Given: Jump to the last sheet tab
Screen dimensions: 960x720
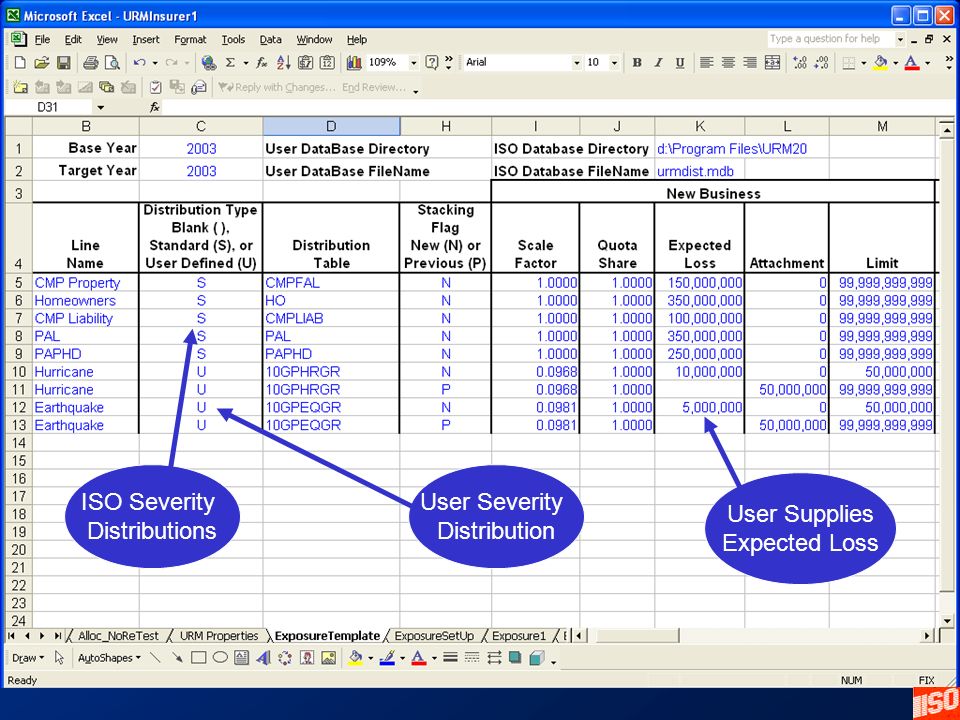Looking at the screenshot, I should (x=58, y=636).
